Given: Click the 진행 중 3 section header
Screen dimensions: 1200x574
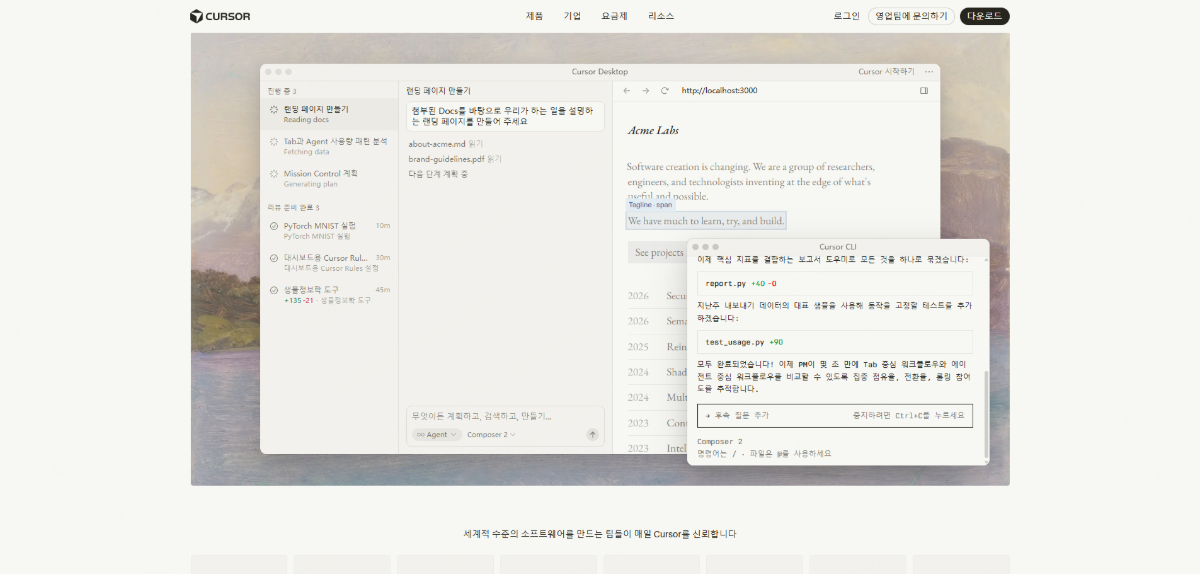Looking at the screenshot, I should pos(282,91).
